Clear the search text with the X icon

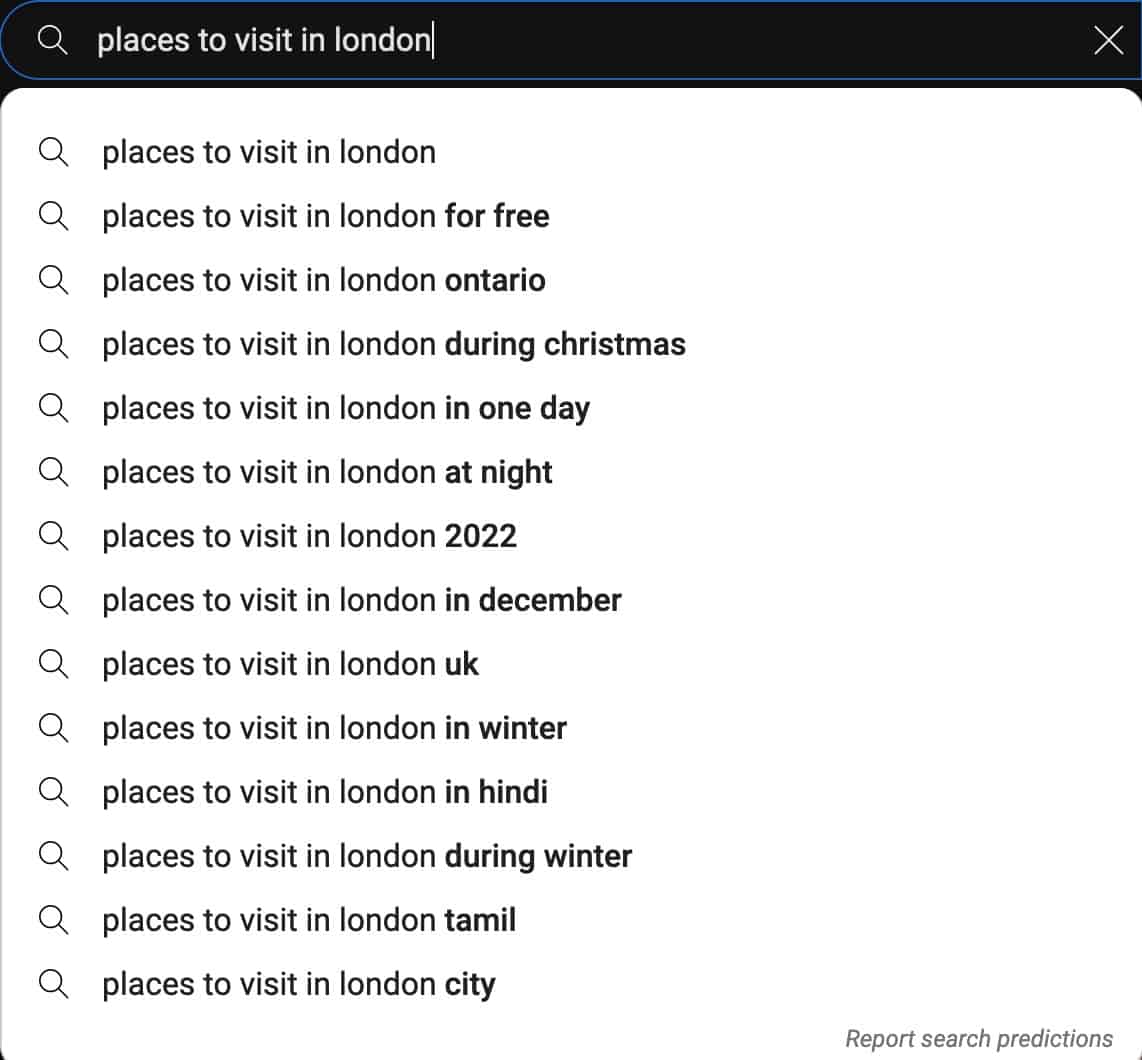pos(1108,39)
